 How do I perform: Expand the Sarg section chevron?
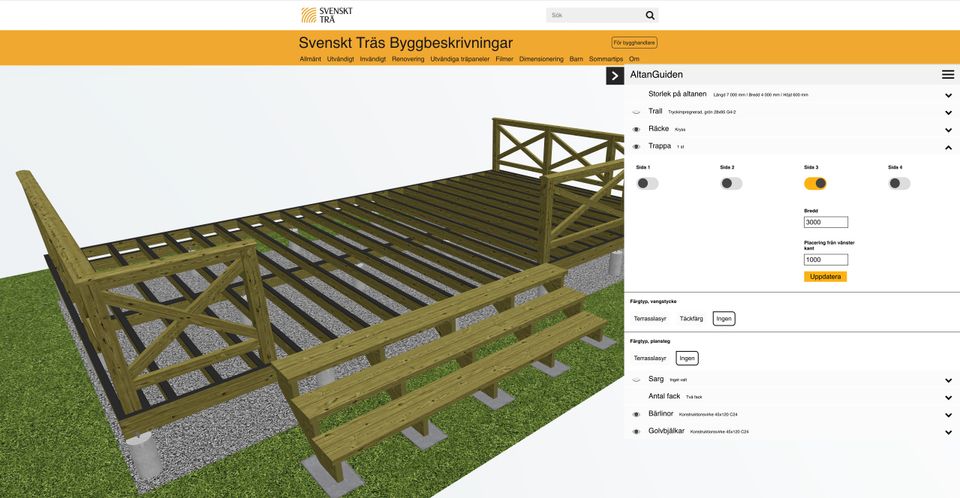click(948, 380)
